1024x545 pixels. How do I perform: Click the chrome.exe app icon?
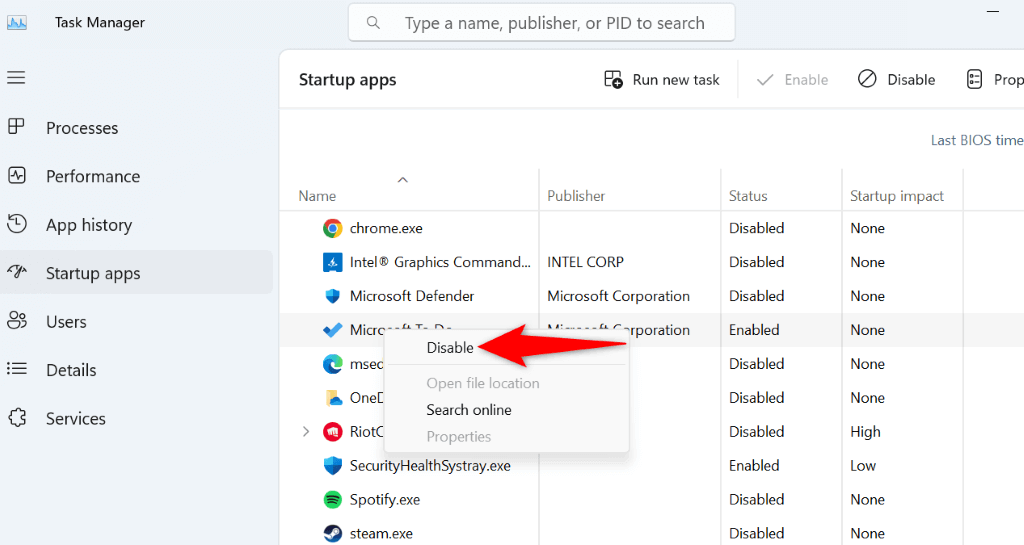point(333,228)
